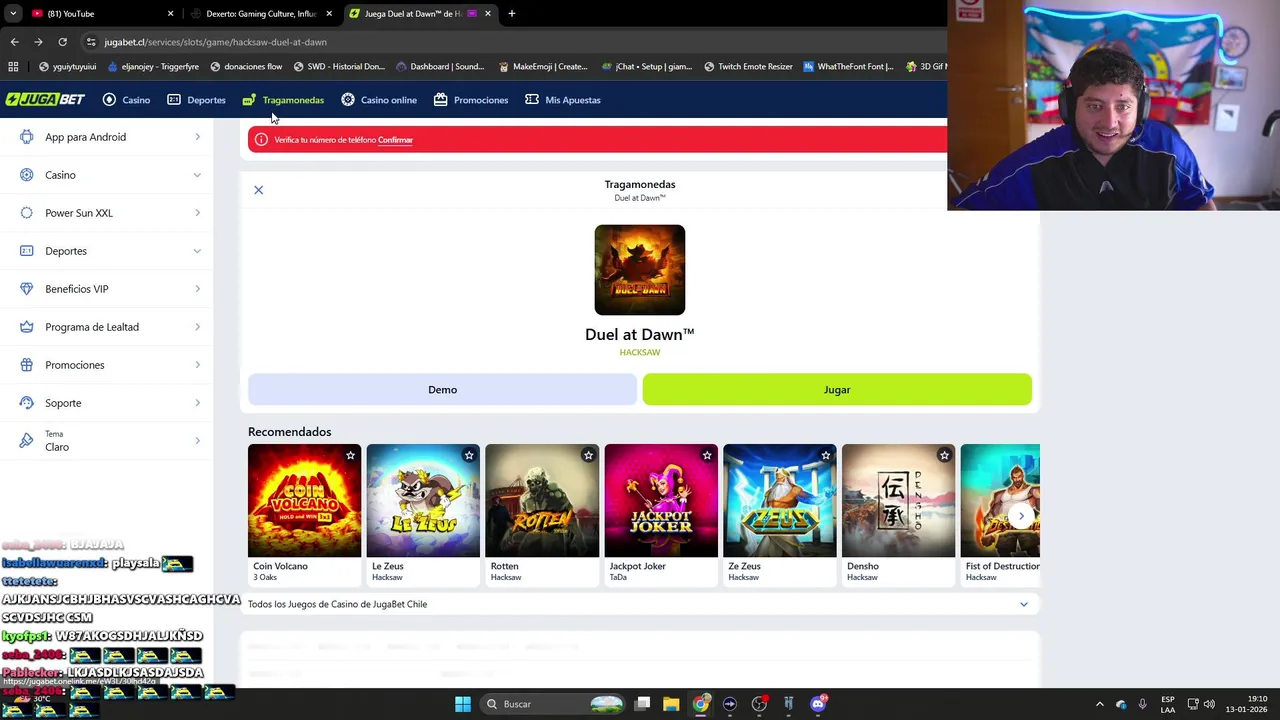This screenshot has height=720, width=1280.
Task: Click the Casino chip icon in sidebar
Action: [x=27, y=175]
